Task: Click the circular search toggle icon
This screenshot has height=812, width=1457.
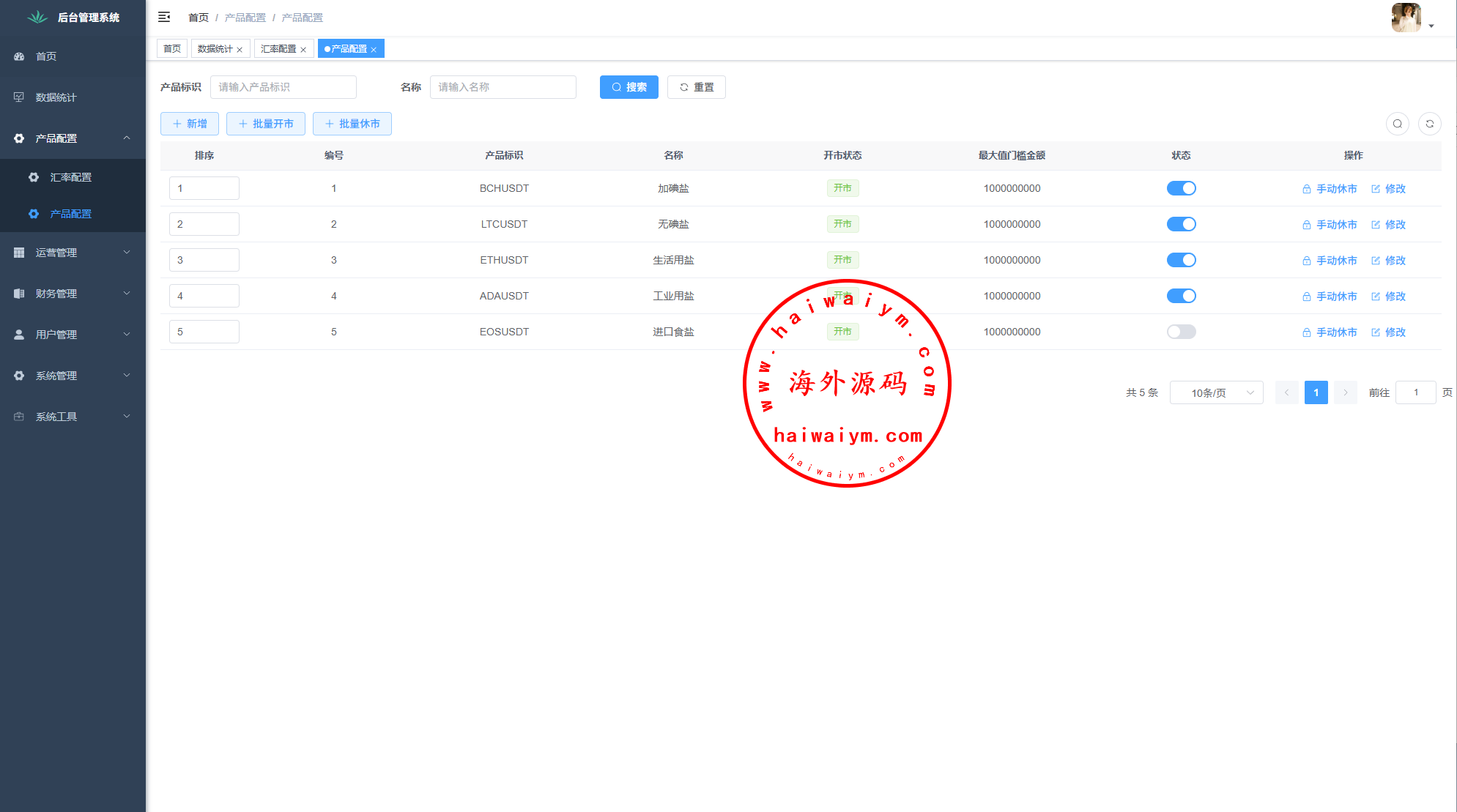Action: 1397,124
